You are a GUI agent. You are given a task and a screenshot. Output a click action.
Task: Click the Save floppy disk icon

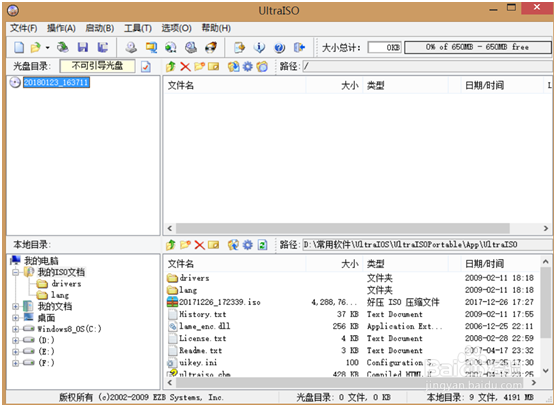click(83, 47)
